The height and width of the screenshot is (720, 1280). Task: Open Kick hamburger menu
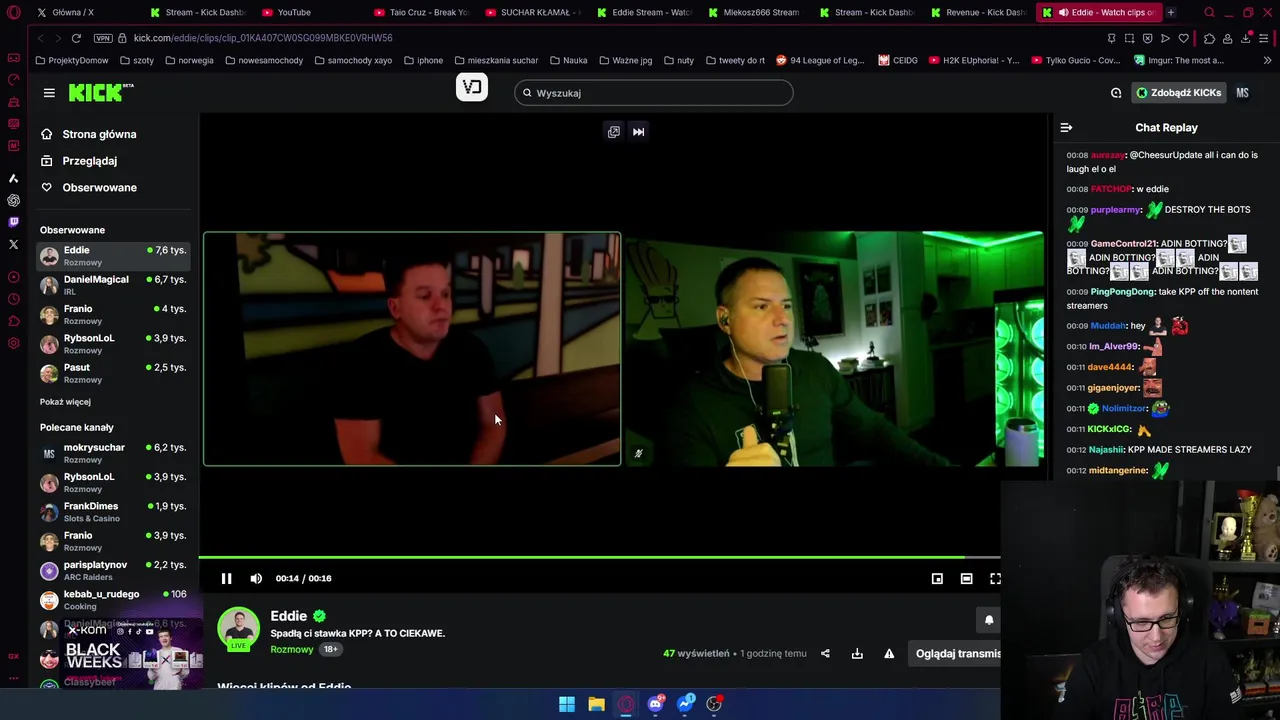click(x=49, y=93)
